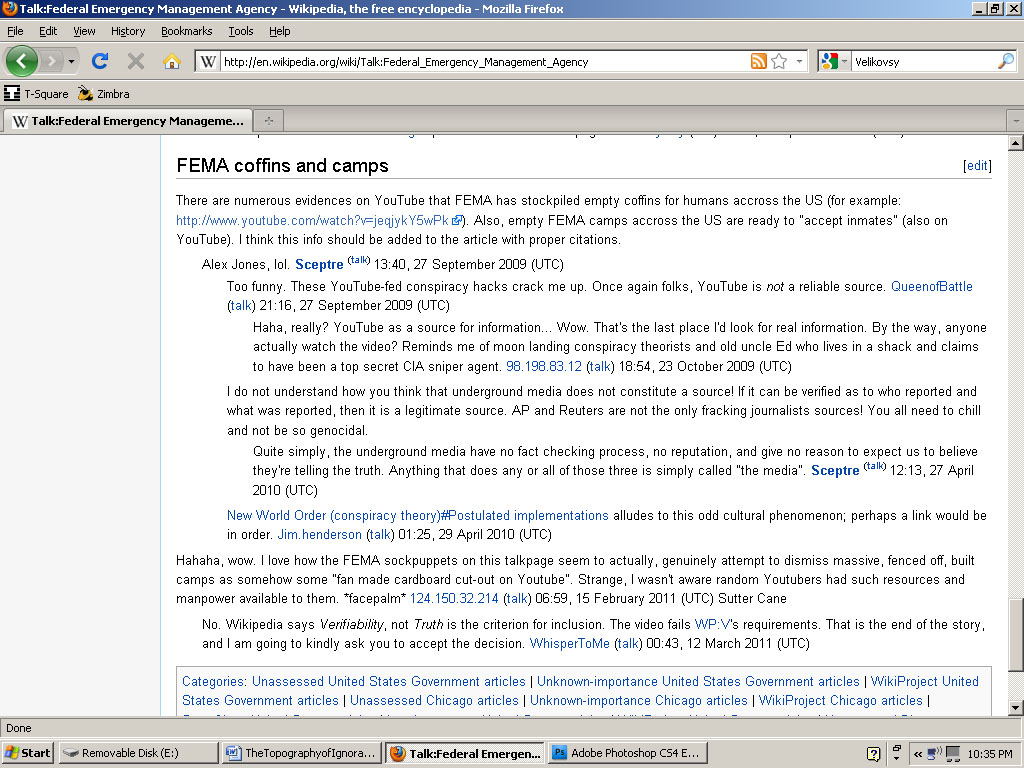Bookmark this page with the star icon
1024x768 pixels.
pyautogui.click(x=779, y=61)
